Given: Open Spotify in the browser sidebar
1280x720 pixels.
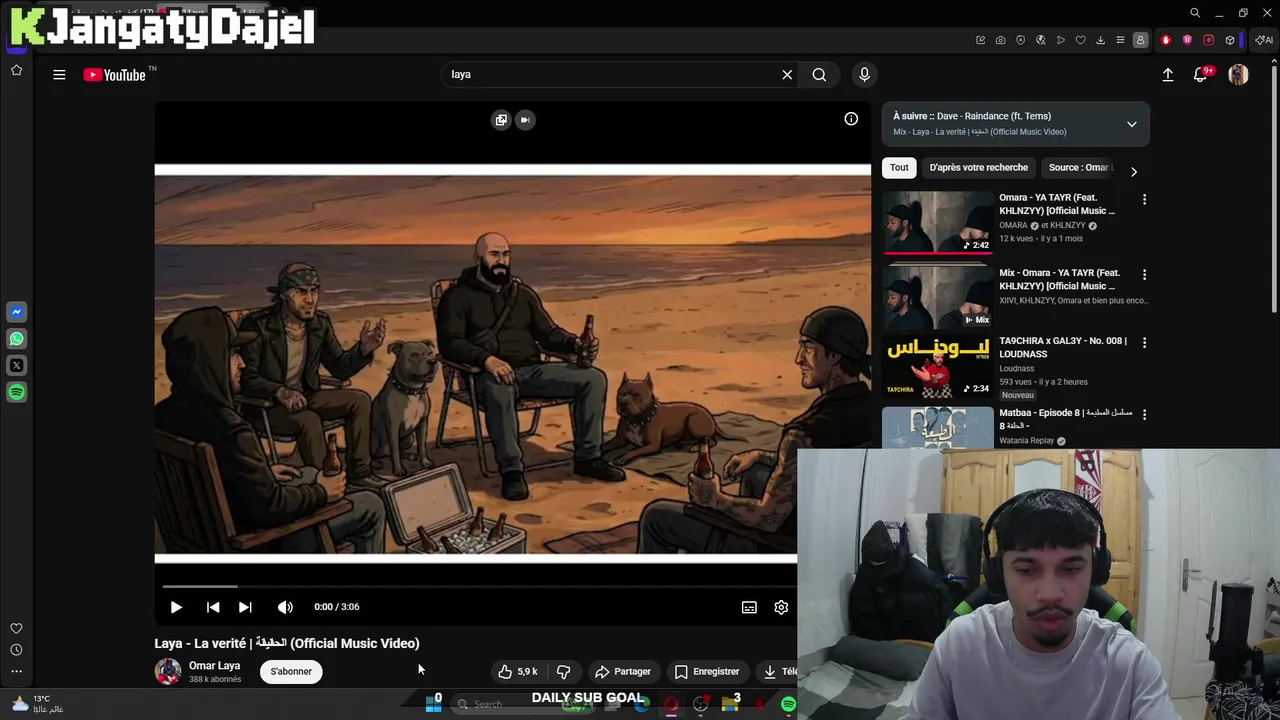Looking at the screenshot, I should 16,393.
